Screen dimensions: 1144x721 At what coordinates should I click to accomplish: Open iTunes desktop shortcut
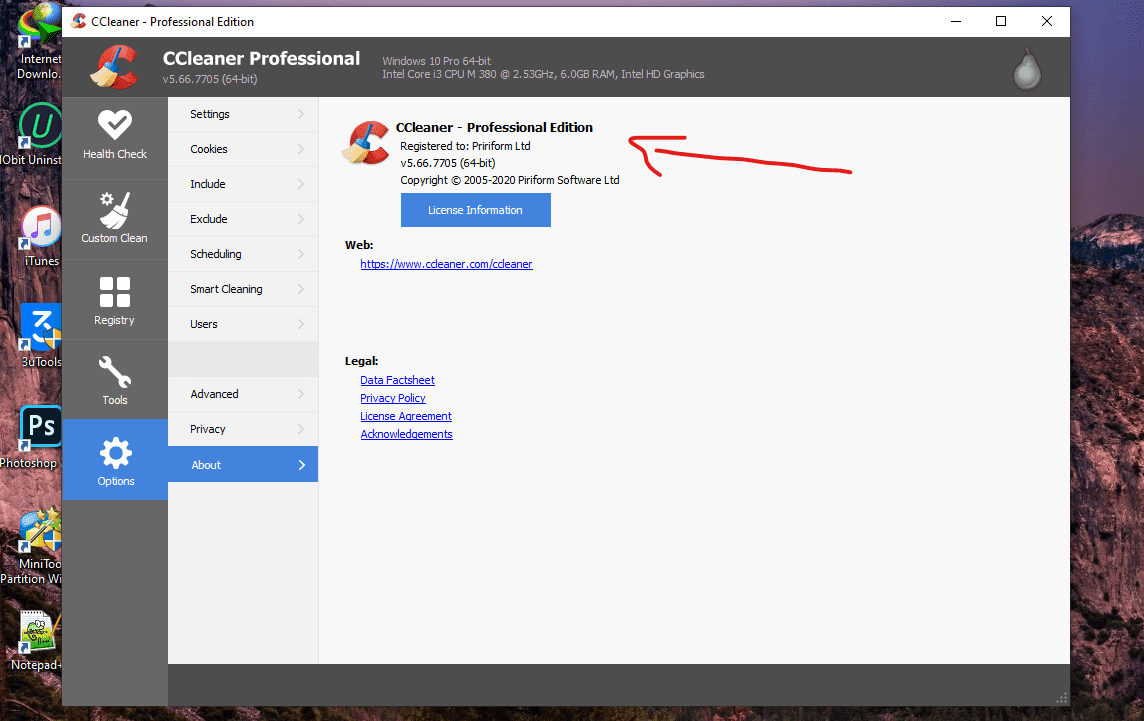pyautogui.click(x=41, y=236)
